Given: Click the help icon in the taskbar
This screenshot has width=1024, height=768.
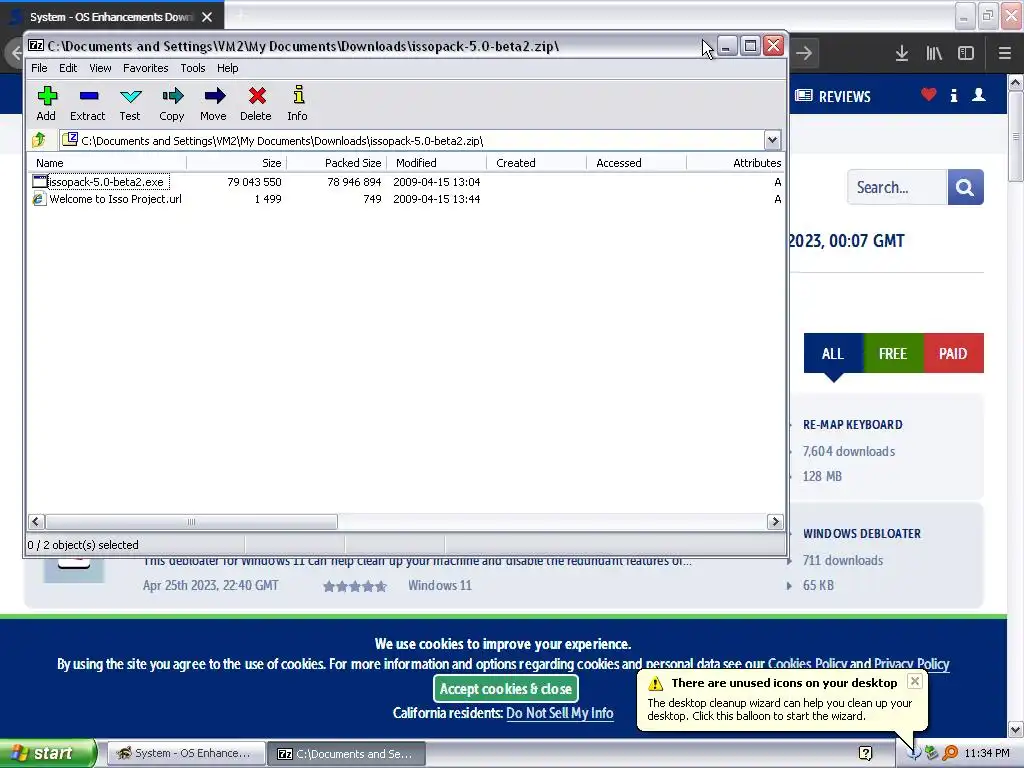Looking at the screenshot, I should (865, 754).
